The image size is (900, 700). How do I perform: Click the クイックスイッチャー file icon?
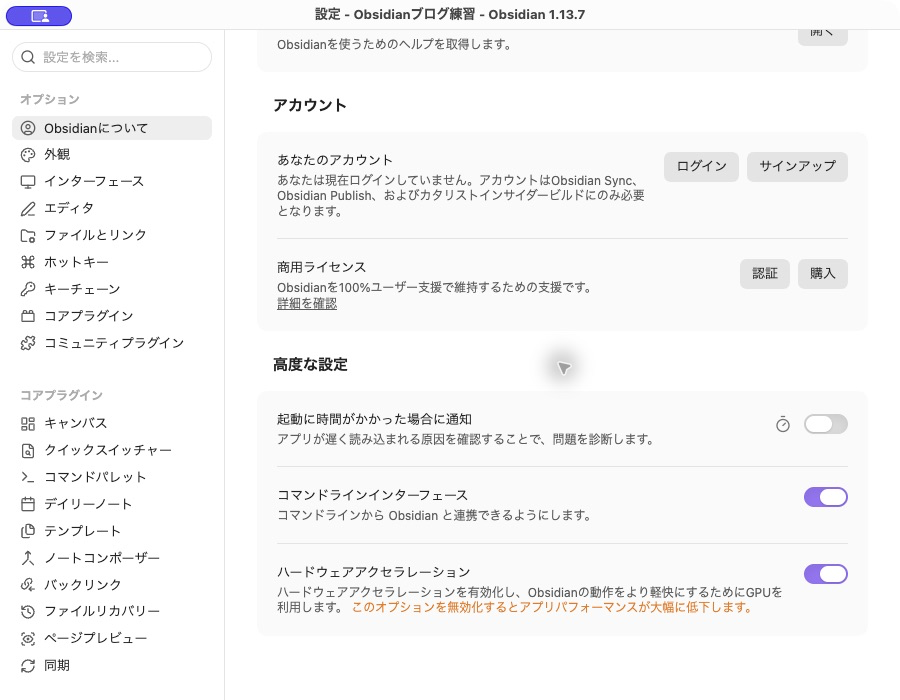[28, 450]
